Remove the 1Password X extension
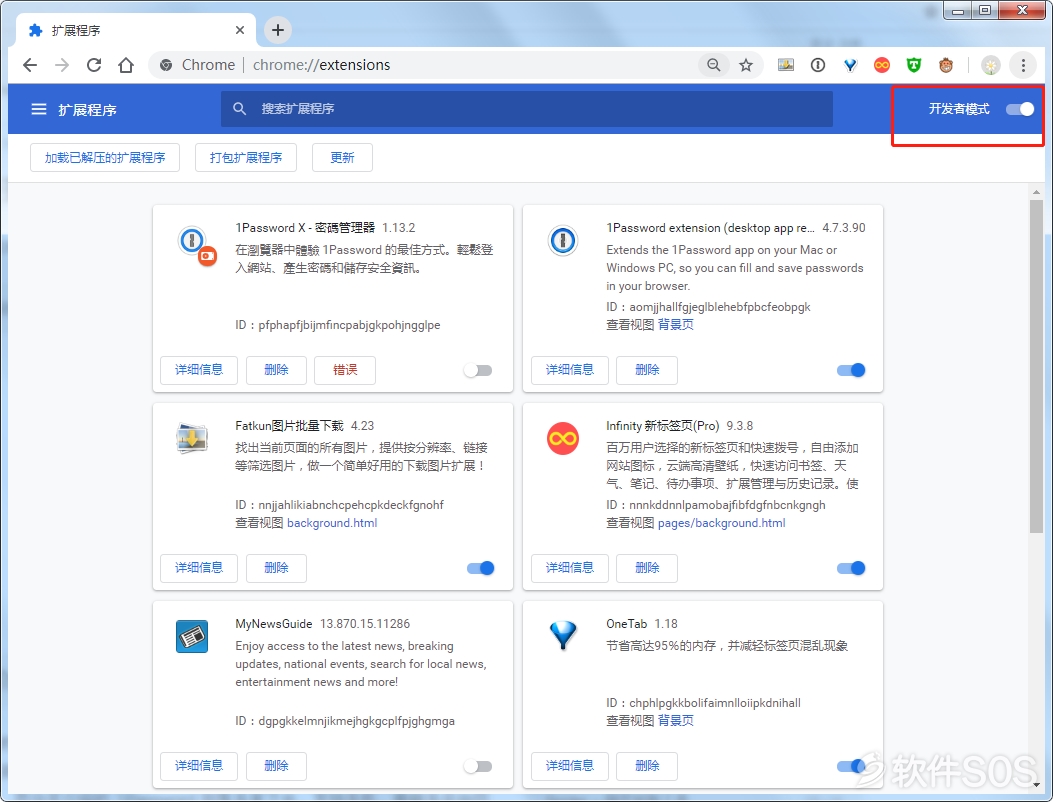Screen dimensions: 1053x802 click(x=276, y=370)
